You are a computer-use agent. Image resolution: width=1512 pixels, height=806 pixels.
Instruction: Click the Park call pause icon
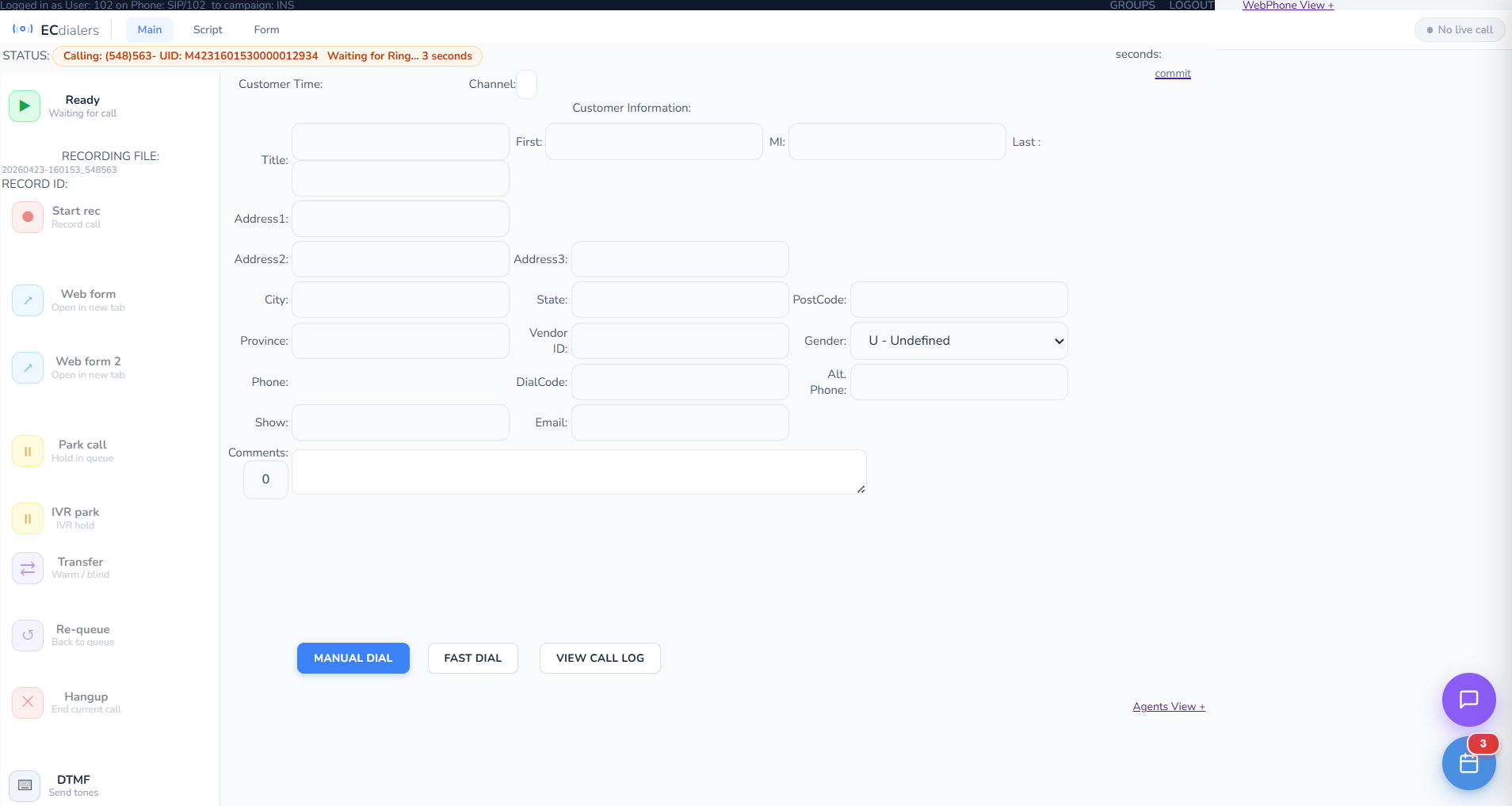point(28,451)
